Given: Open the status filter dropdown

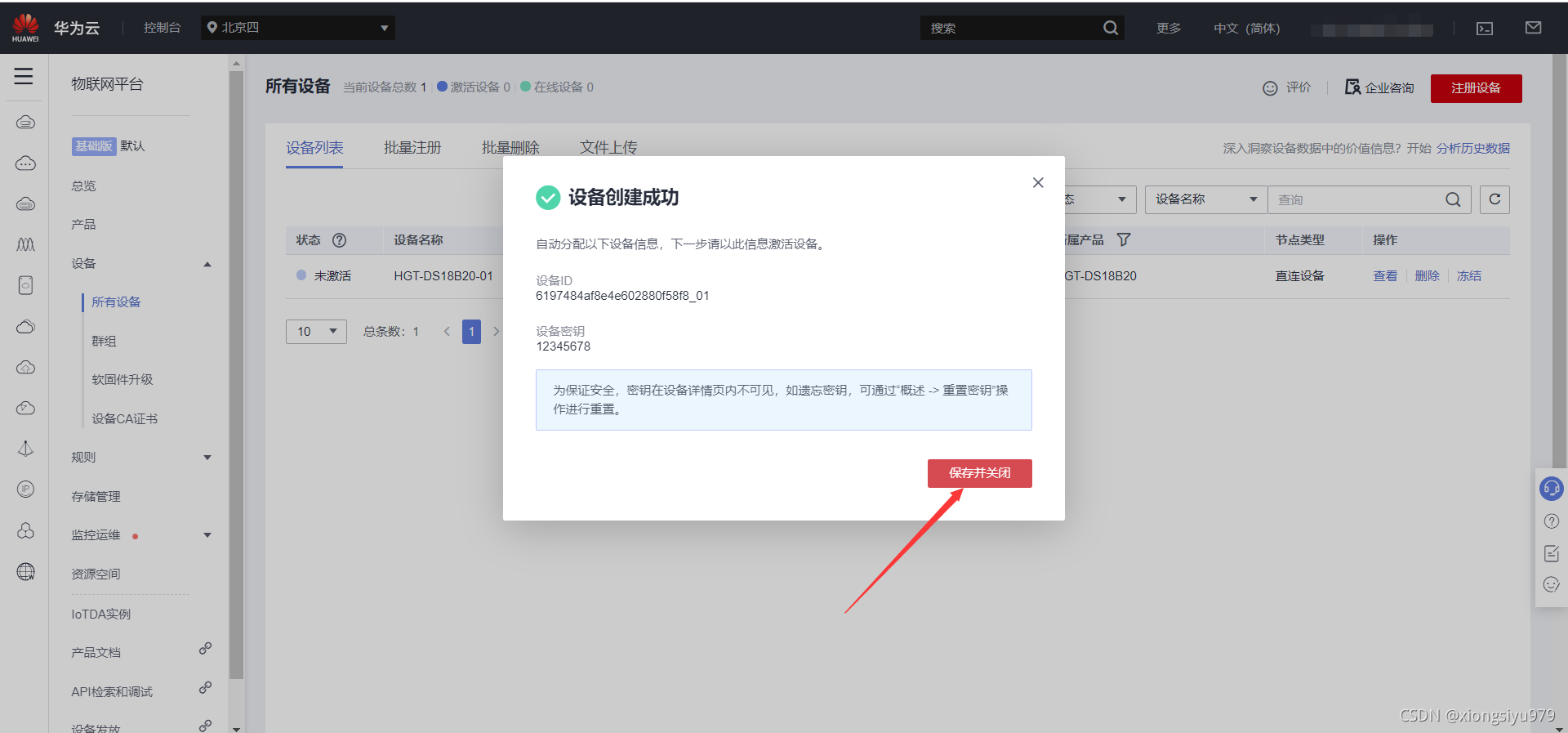Looking at the screenshot, I should (1100, 199).
